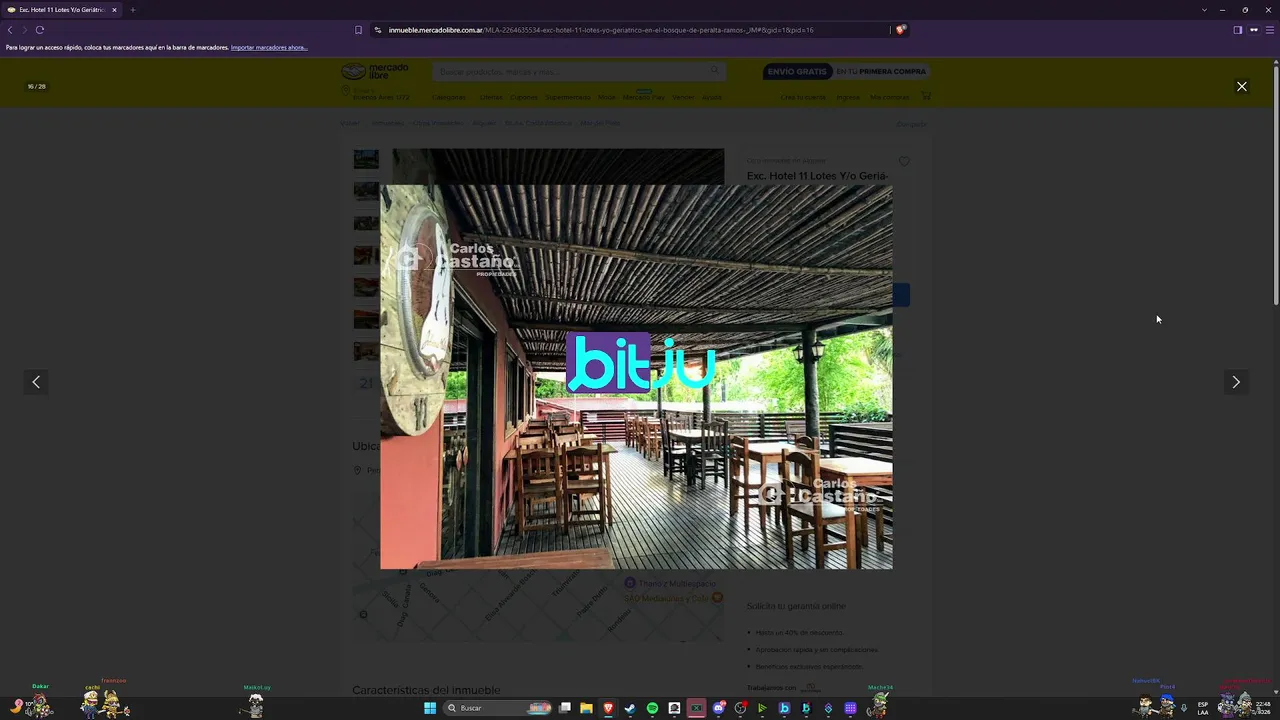Open the Brave main menu icon
1280x720 pixels.
(x=1269, y=30)
